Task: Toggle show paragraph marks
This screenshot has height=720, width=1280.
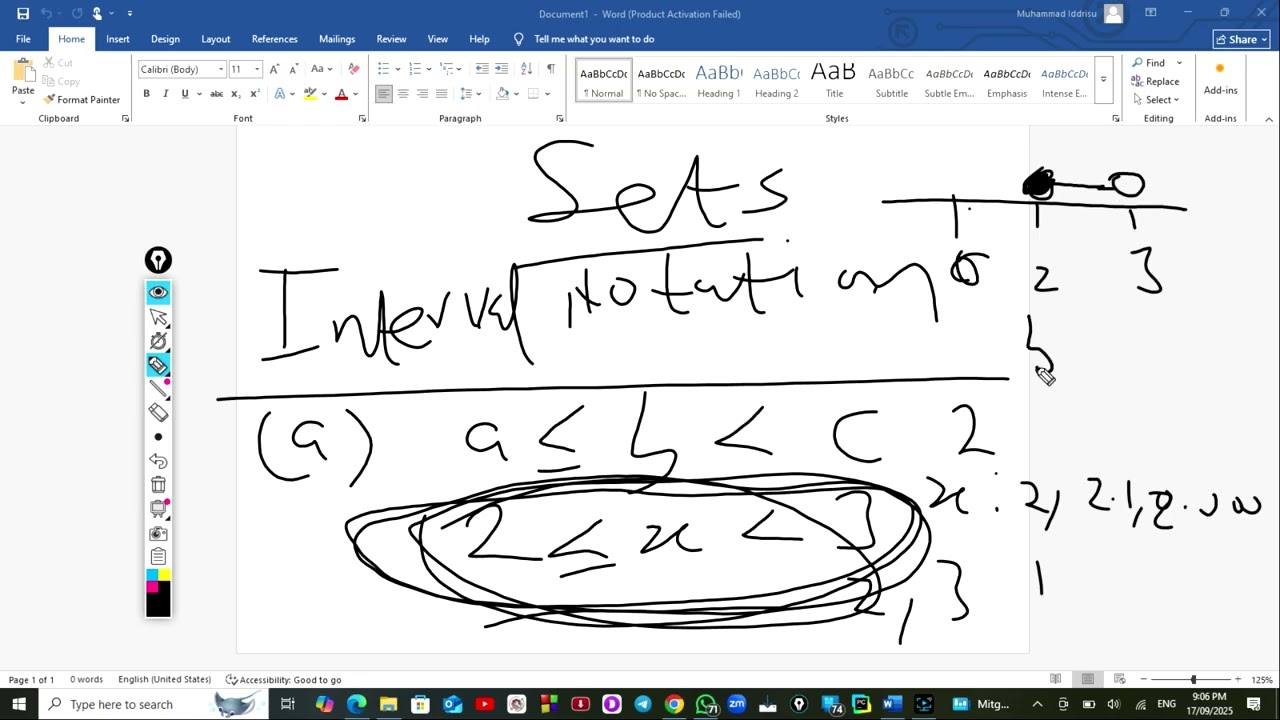Action: (x=550, y=69)
